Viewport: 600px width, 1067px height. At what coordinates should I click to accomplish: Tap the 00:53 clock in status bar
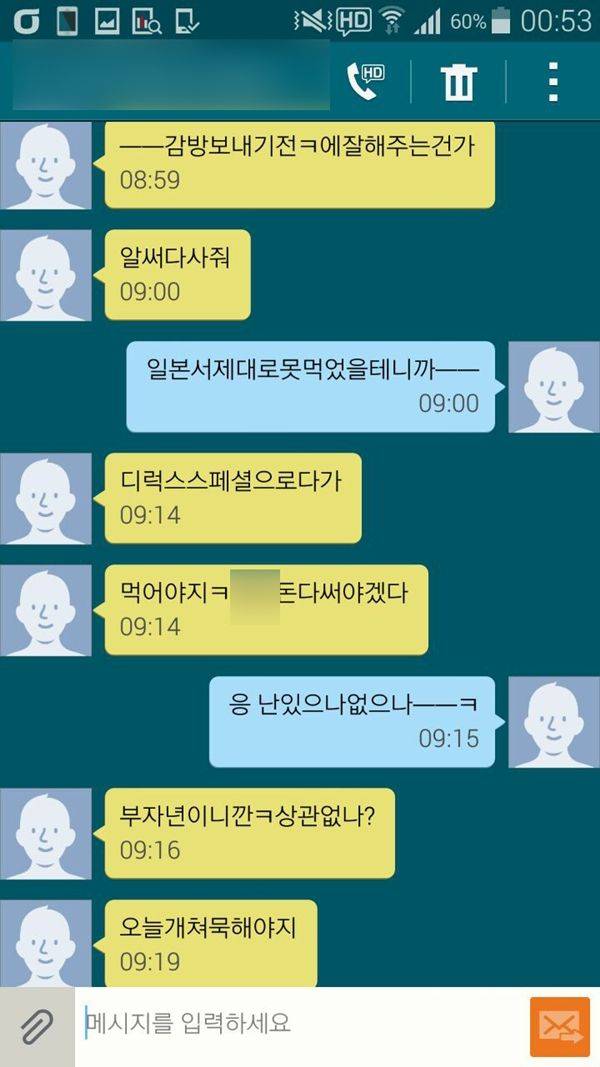point(556,21)
